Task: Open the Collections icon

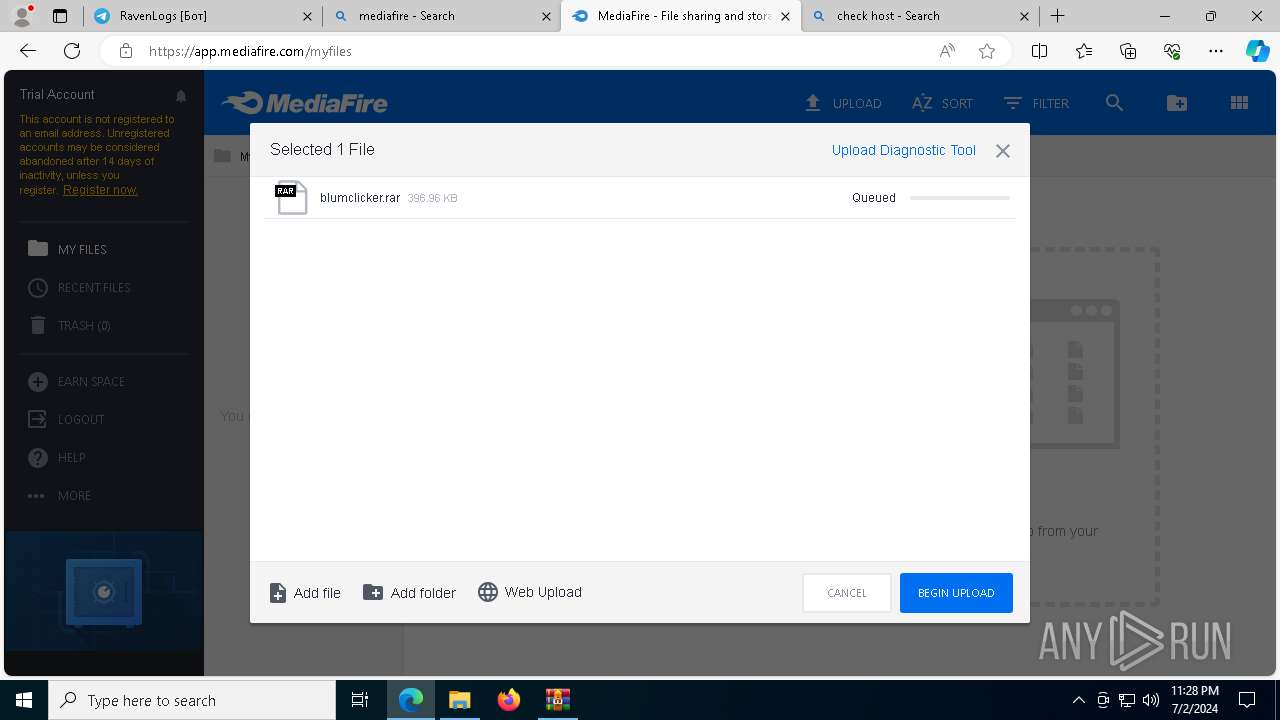Action: 1128,51
